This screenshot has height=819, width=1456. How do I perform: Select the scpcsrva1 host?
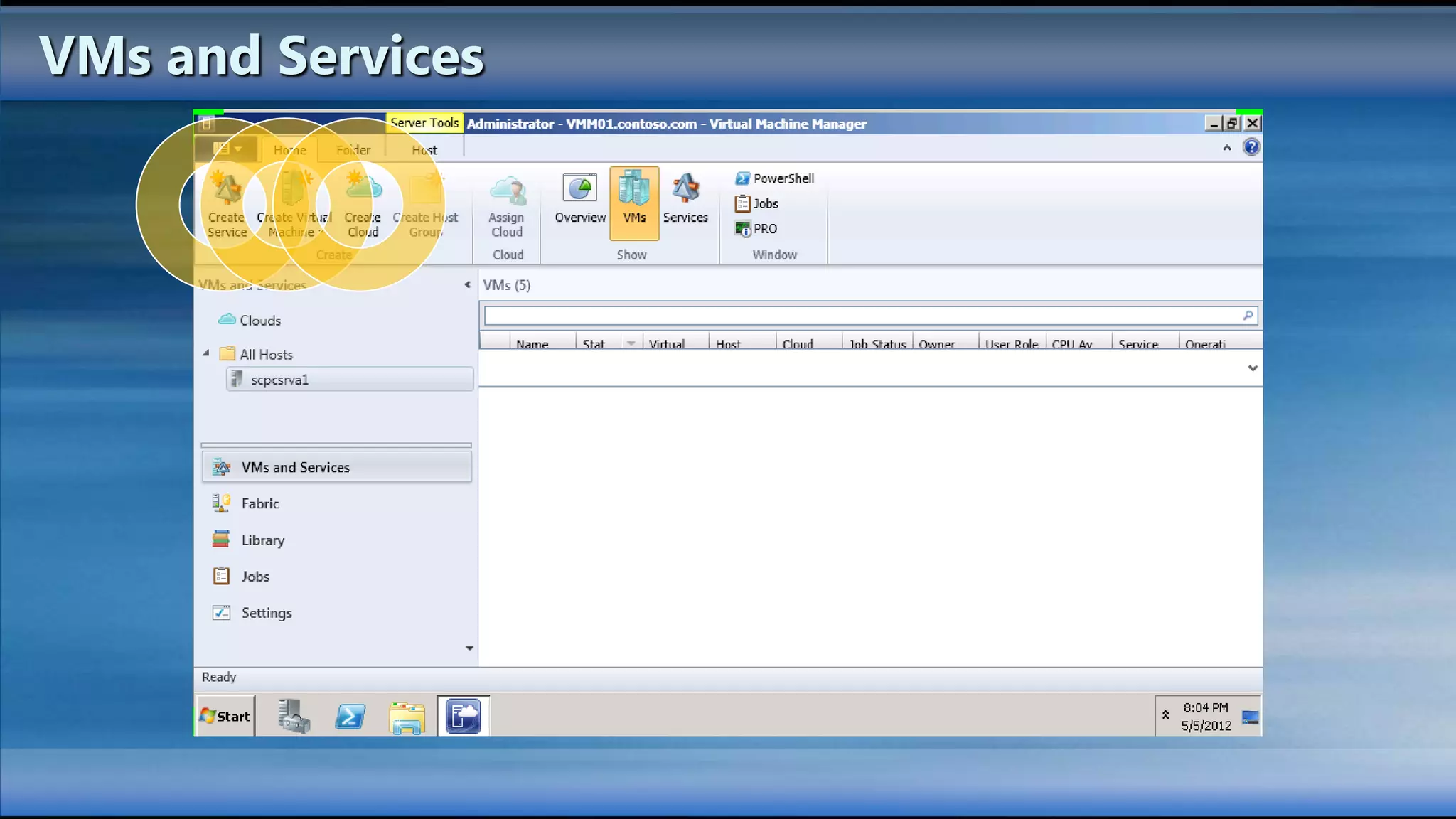pyautogui.click(x=350, y=380)
